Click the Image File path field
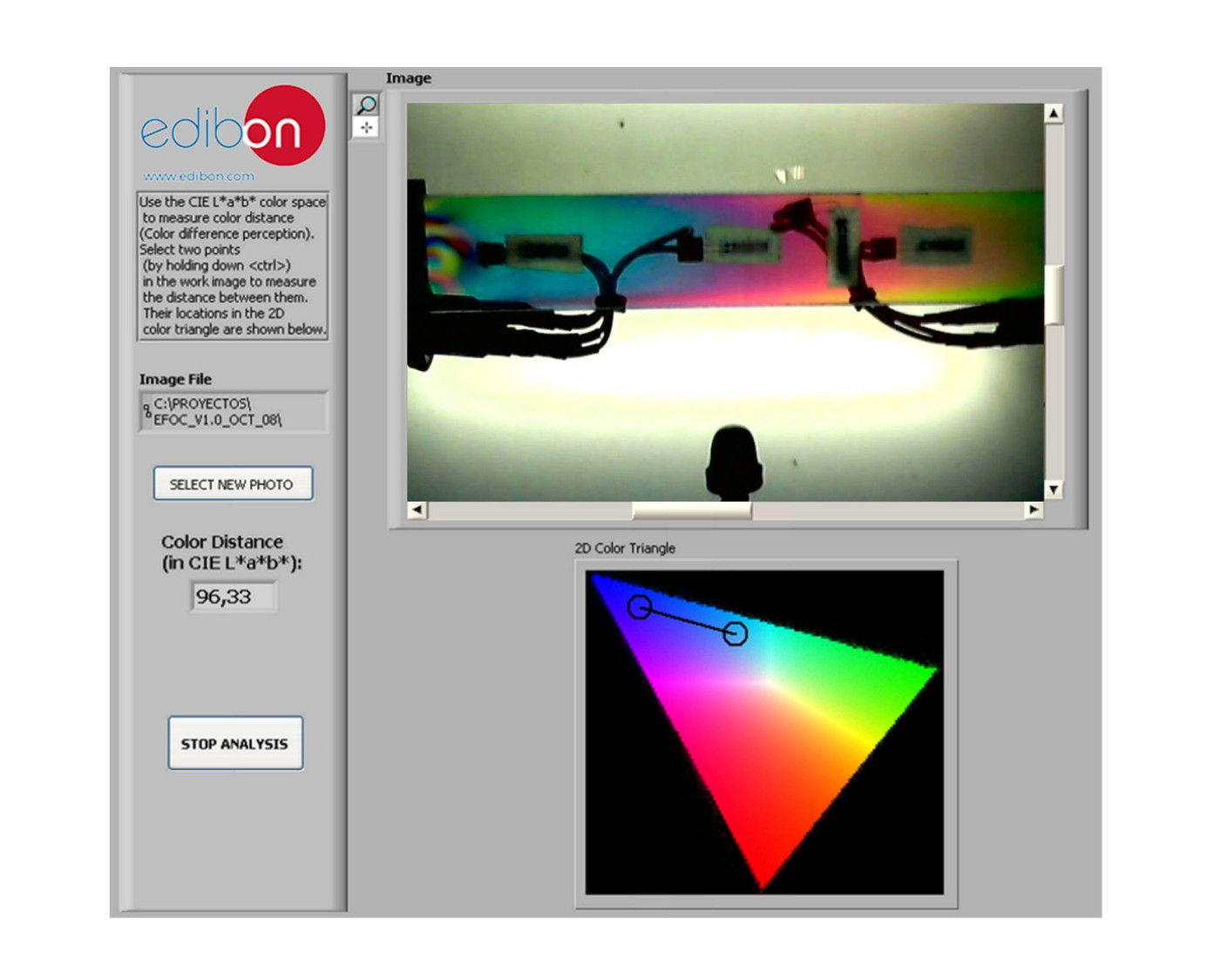This screenshot has height=980, width=1214. 237,412
